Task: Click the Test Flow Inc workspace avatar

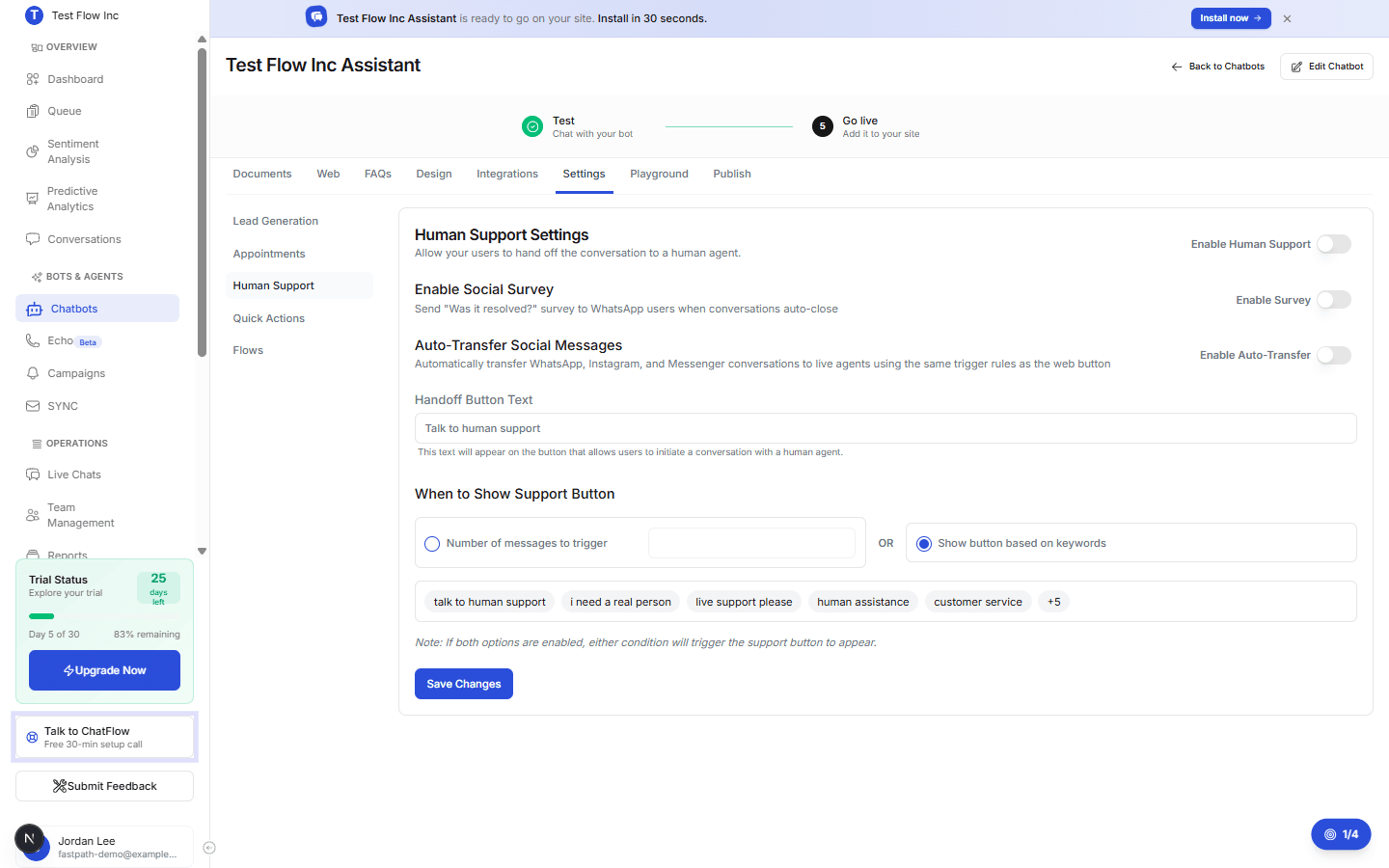Action: 34,15
